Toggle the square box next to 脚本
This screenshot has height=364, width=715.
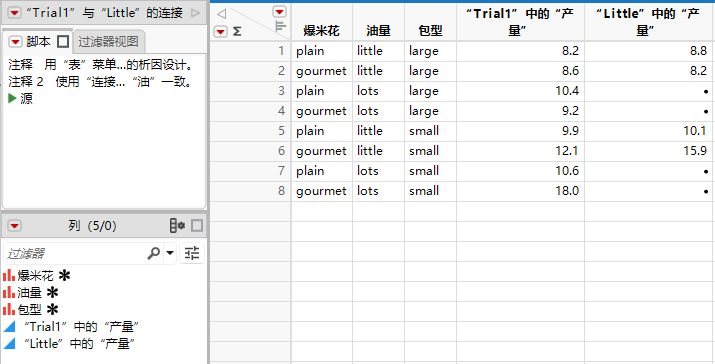pos(63,42)
